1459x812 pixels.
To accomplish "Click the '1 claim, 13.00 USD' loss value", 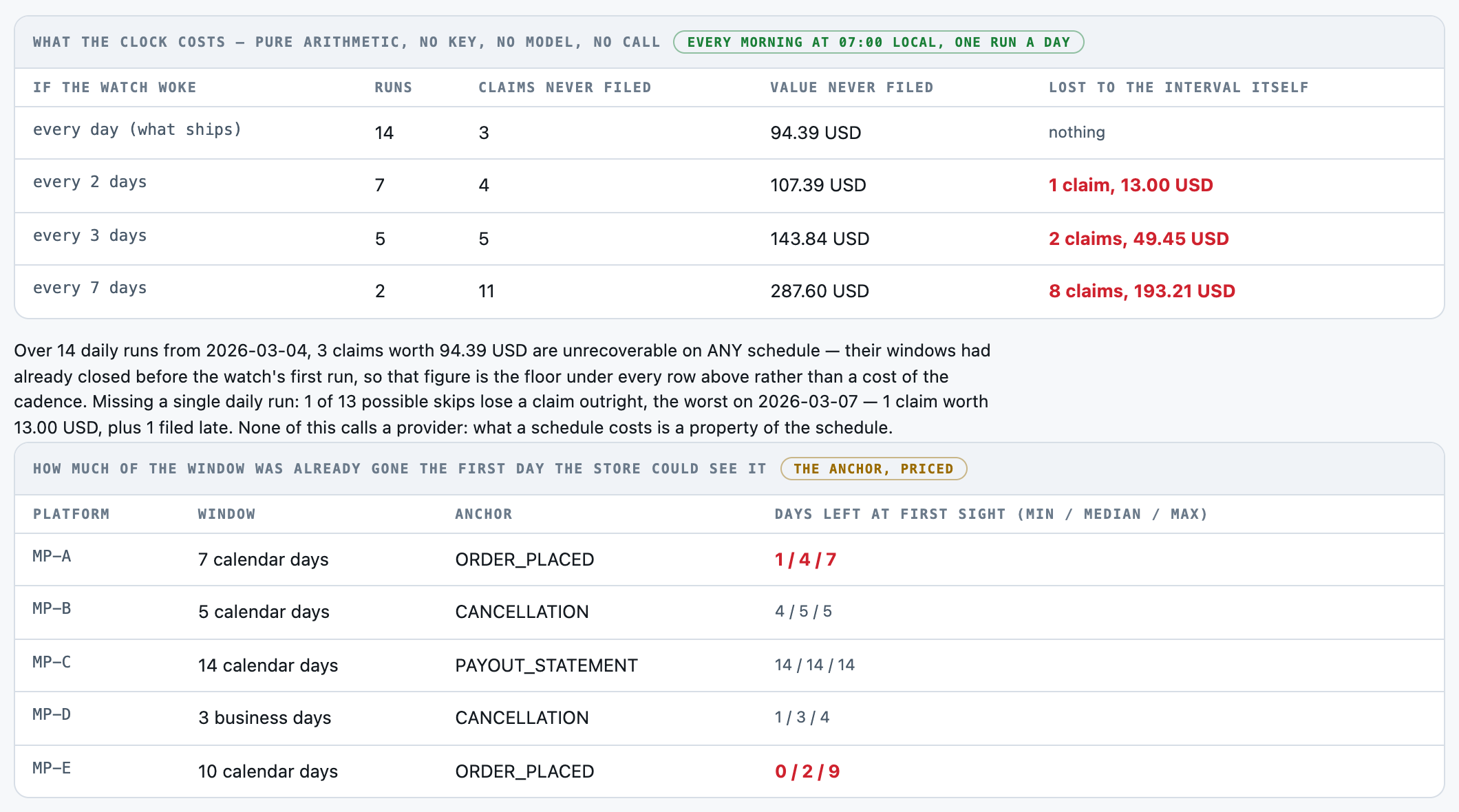I will point(1131,185).
